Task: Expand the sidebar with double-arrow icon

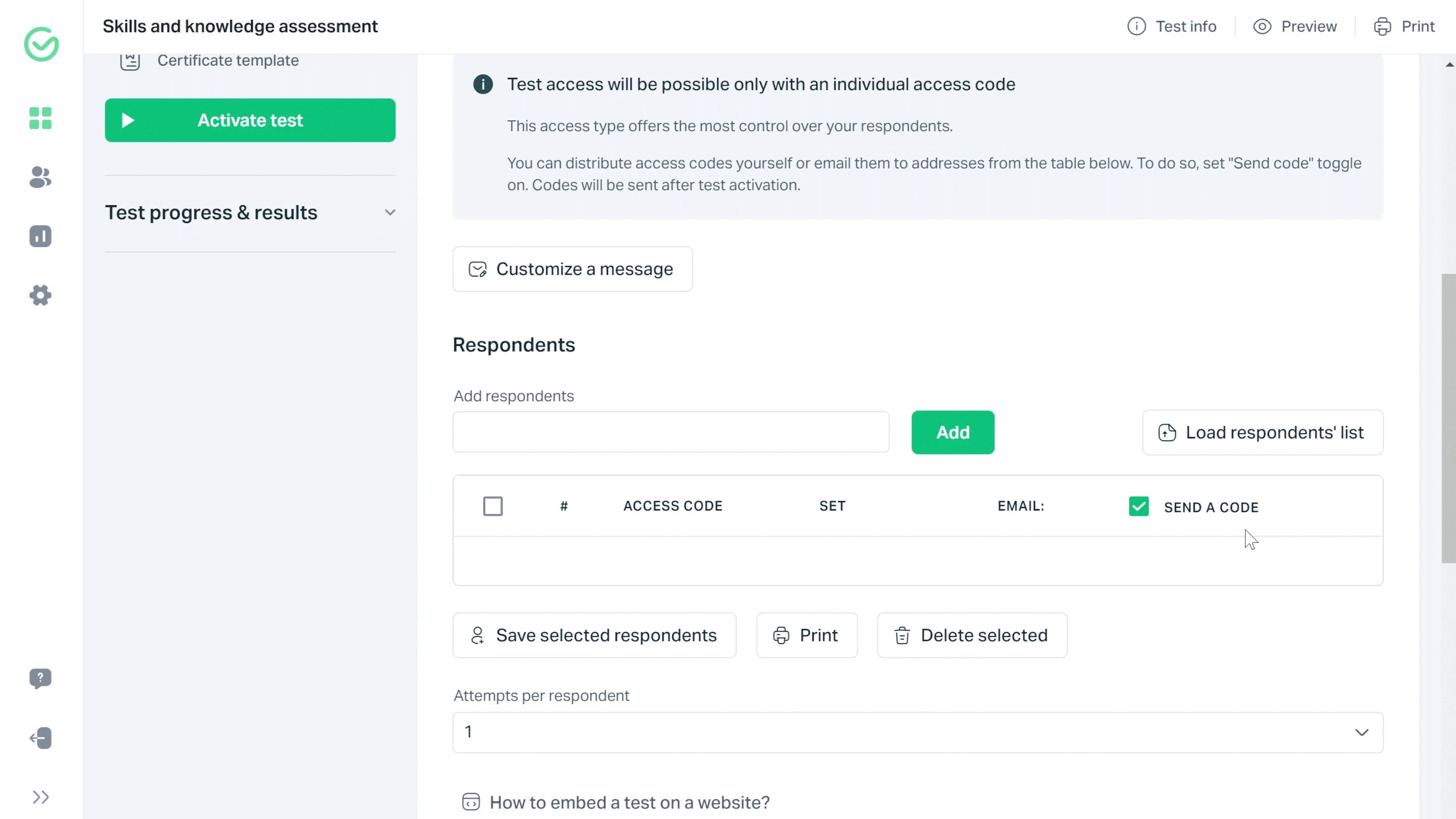Action: (40, 797)
